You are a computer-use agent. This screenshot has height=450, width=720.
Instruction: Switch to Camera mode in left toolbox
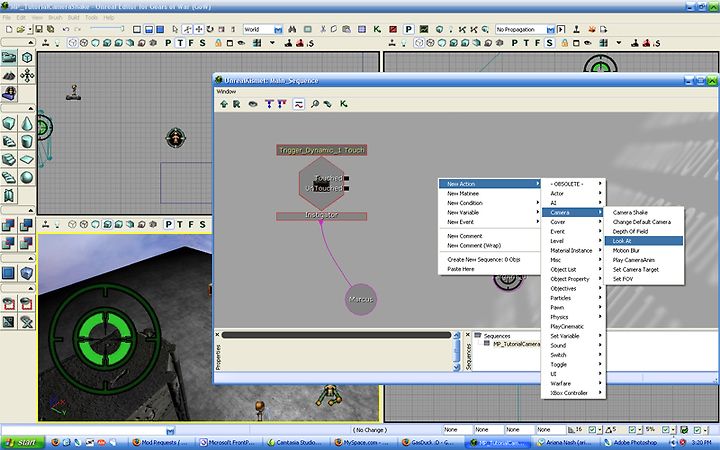coord(9,57)
